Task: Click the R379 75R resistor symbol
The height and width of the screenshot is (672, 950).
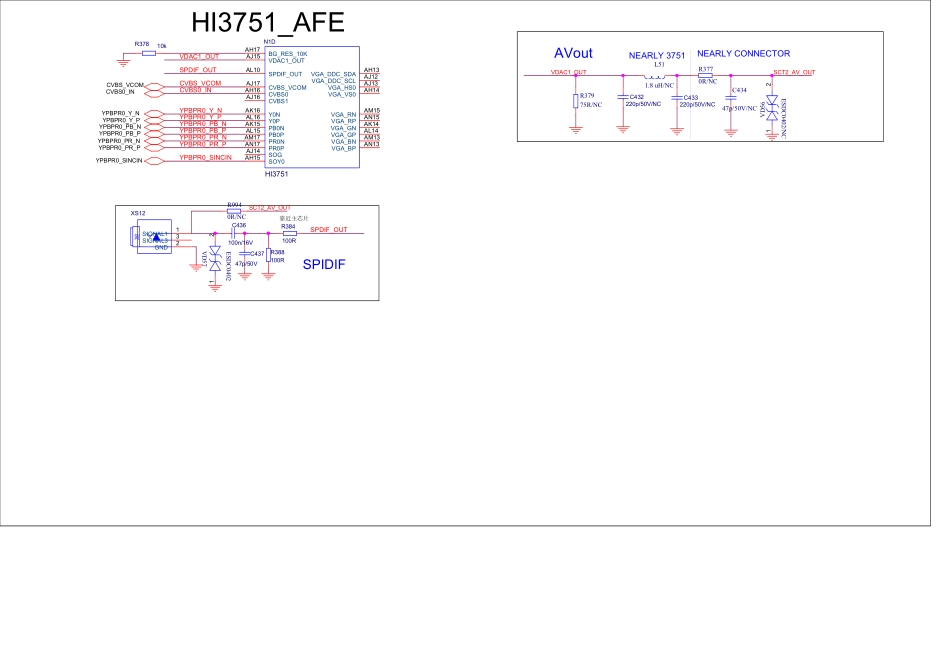Action: [576, 101]
